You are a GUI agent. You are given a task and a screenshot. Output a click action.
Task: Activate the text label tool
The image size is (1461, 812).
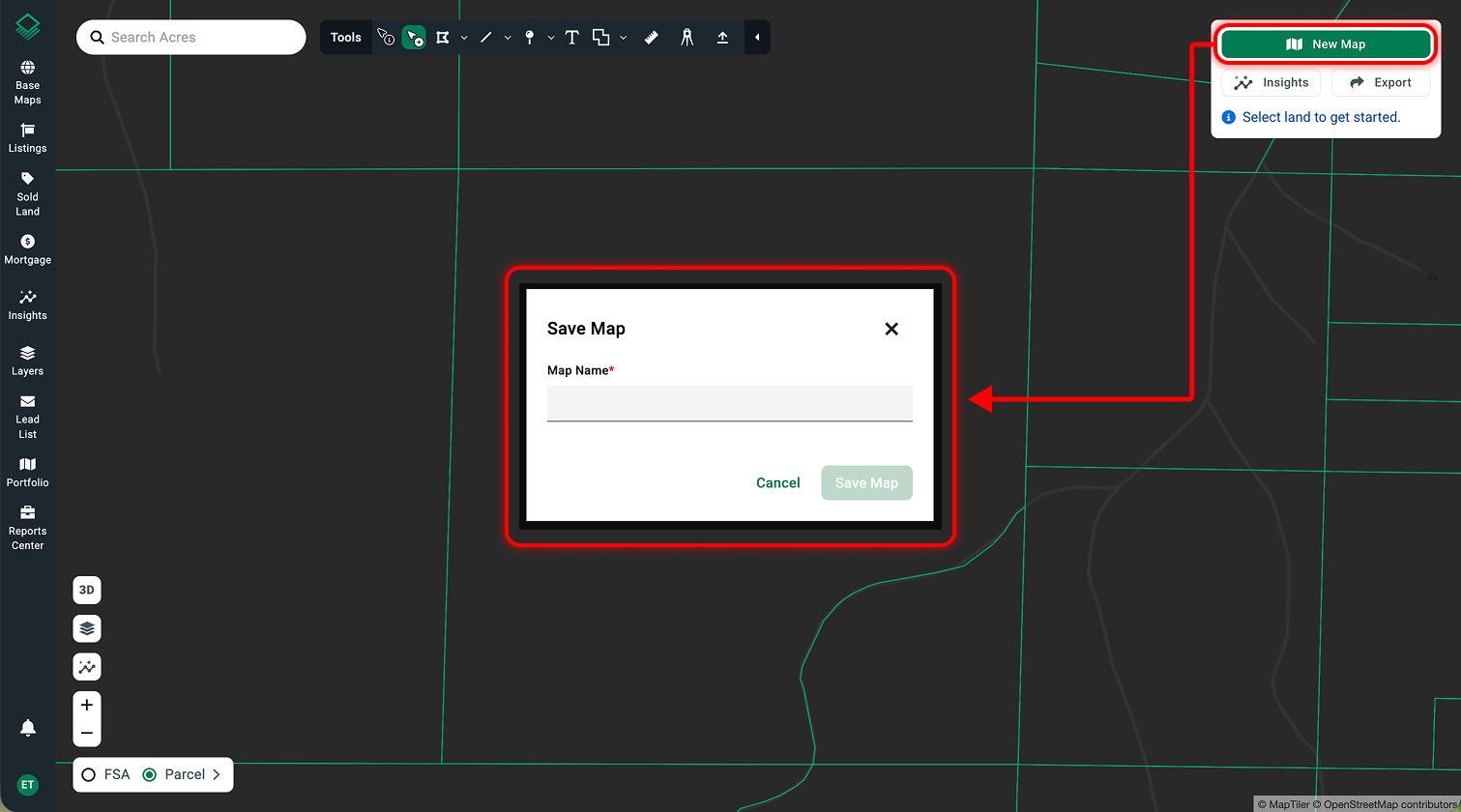click(x=571, y=38)
